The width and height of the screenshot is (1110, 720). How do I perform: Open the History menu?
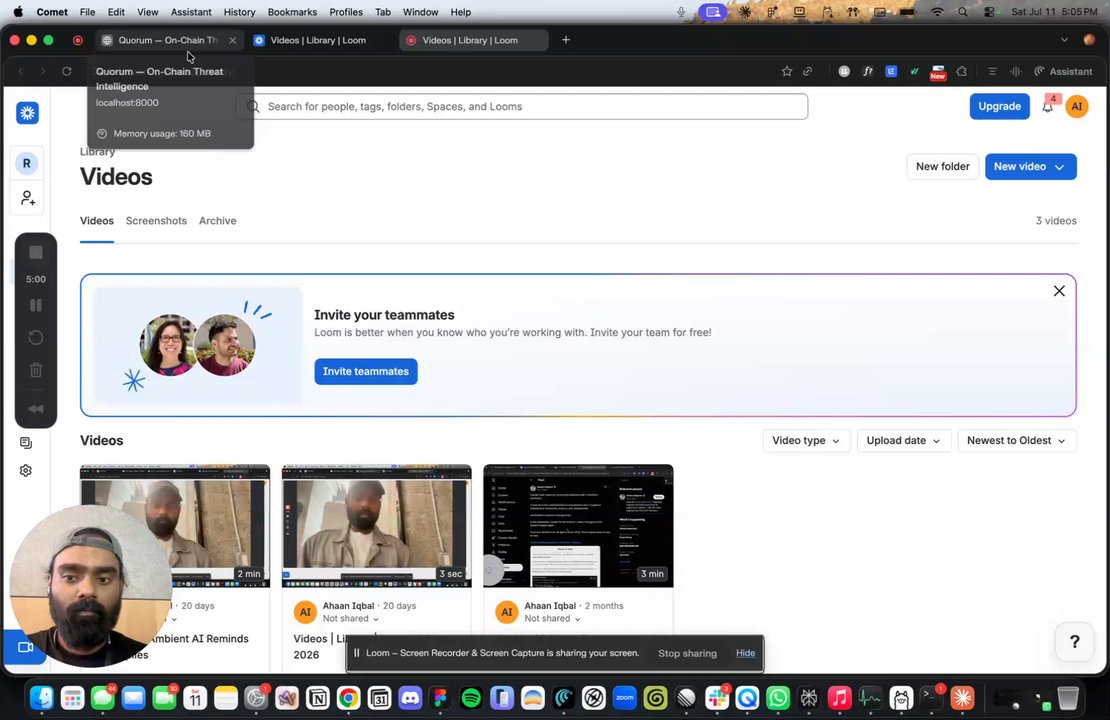click(239, 12)
